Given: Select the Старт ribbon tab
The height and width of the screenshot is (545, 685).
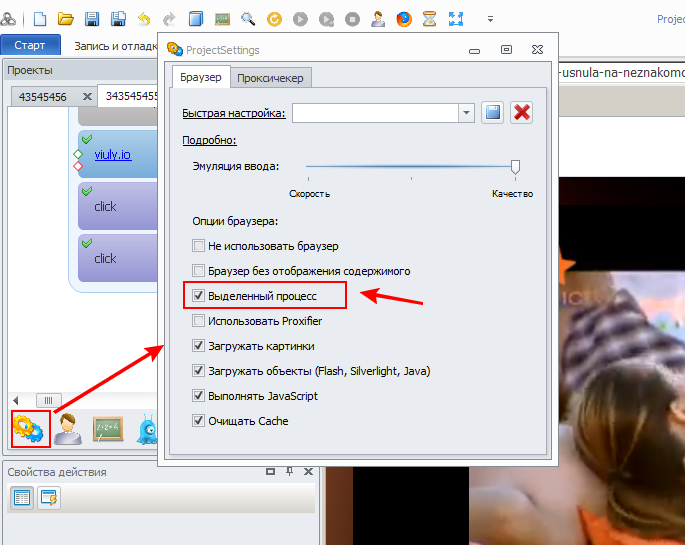Looking at the screenshot, I should [30, 45].
